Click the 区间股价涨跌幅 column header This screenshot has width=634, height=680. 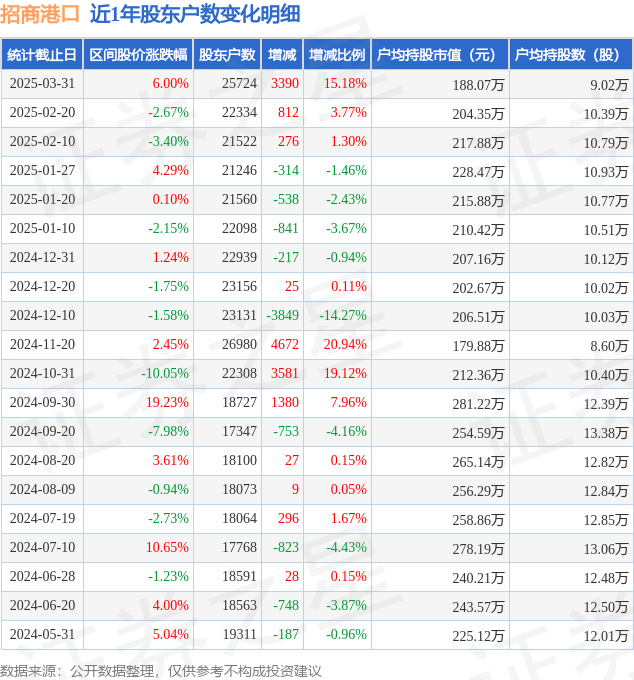point(138,55)
